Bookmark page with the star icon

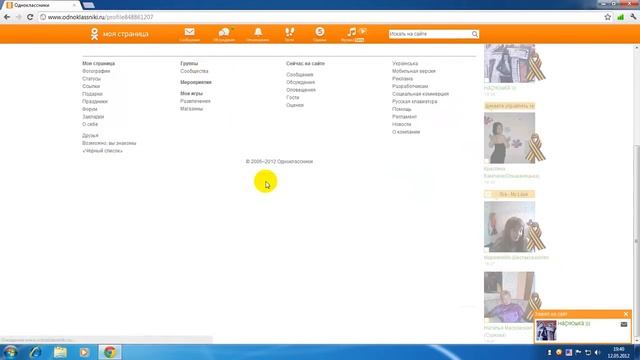(608, 17)
